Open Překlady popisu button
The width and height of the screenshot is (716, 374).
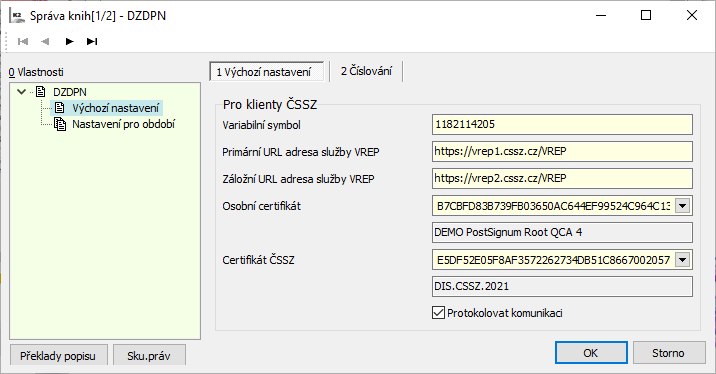point(58,356)
